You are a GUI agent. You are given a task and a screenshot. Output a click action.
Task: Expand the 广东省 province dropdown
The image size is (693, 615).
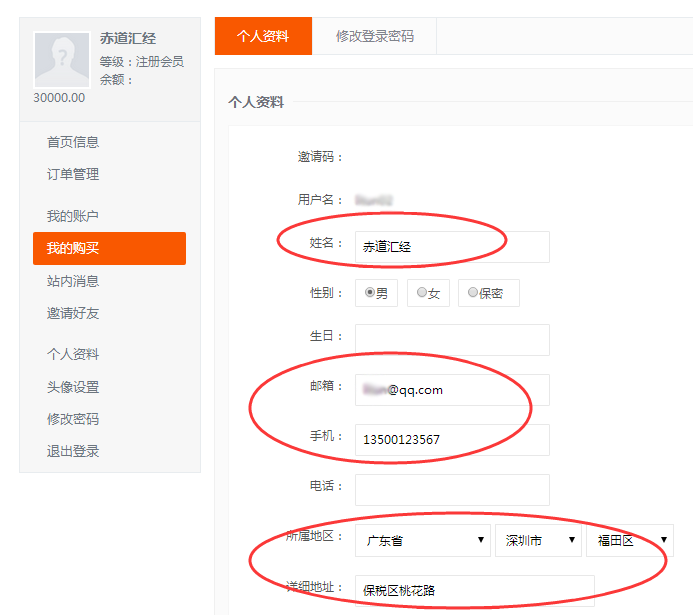click(x=422, y=541)
